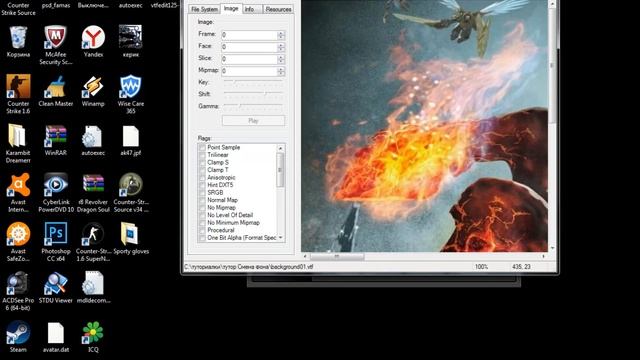Image resolution: width=640 pixels, height=360 pixels.
Task: Check the No Mipmap flag
Action: [202, 208]
